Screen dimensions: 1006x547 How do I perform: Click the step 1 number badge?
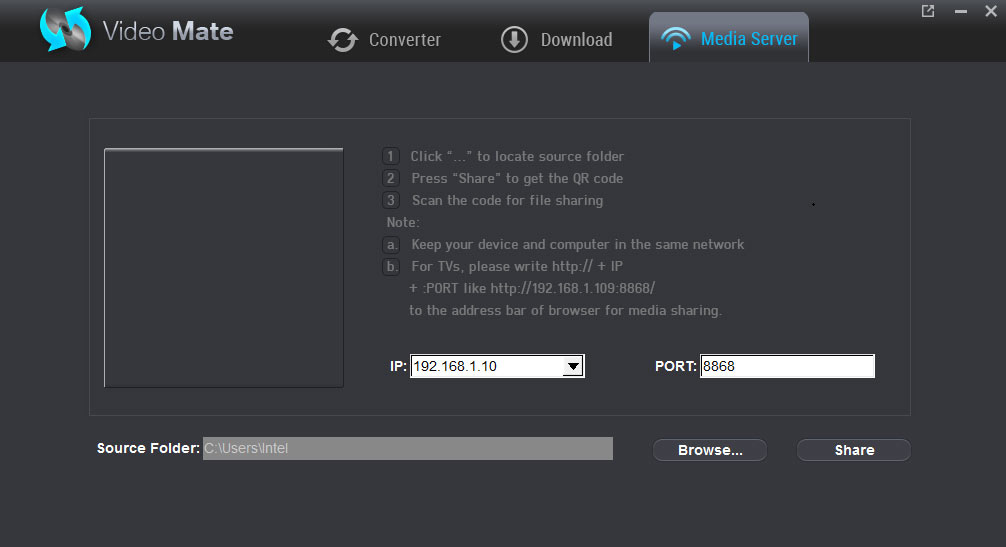click(x=391, y=156)
